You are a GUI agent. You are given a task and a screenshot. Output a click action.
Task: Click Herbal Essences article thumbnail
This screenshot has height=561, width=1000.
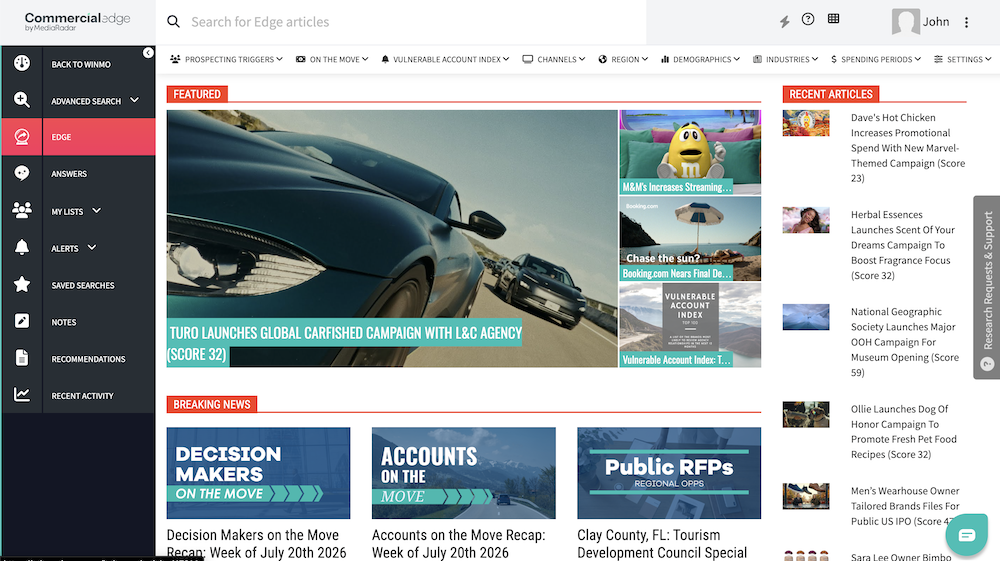coord(806,220)
